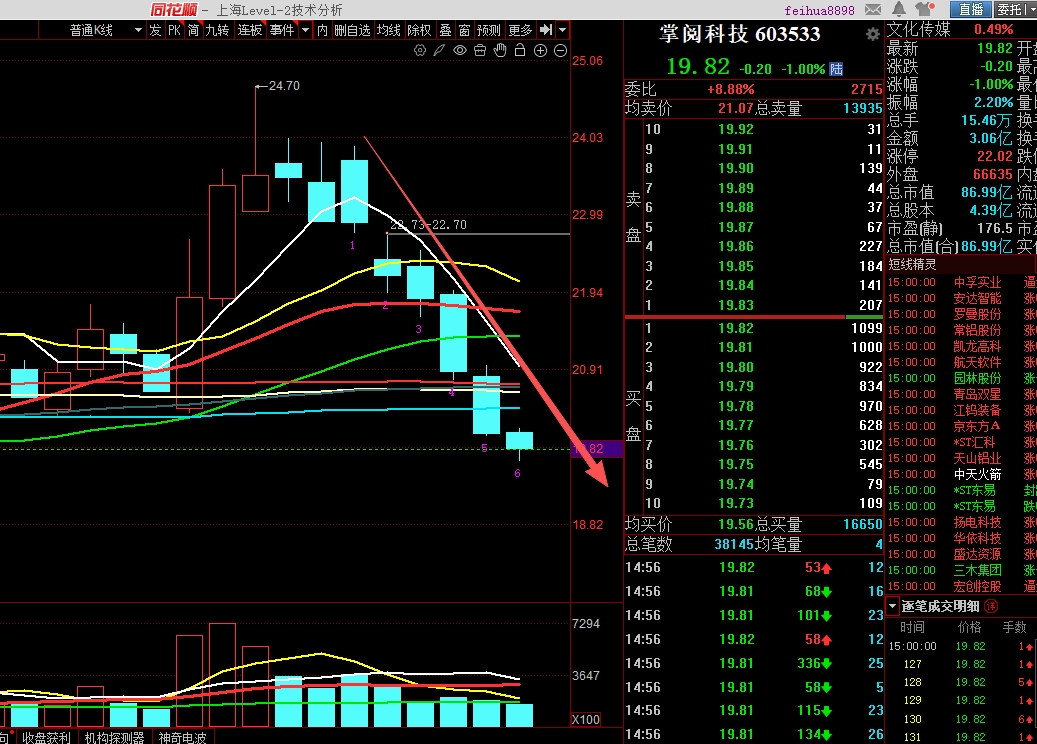The image size is (1037, 744).
Task: Click 涨停 price 22.02
Action: tap(995, 156)
